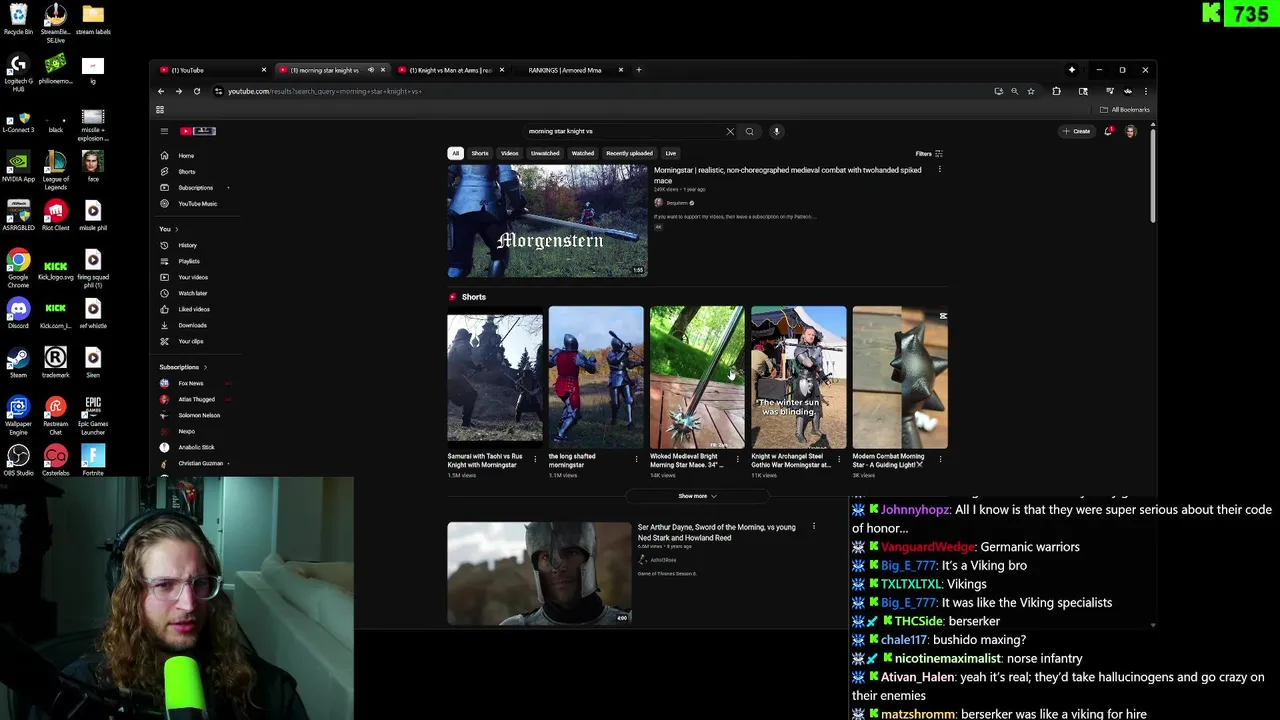Open options menu for Morgenstern video
Screen dimensions: 1280x720
pos(939,170)
